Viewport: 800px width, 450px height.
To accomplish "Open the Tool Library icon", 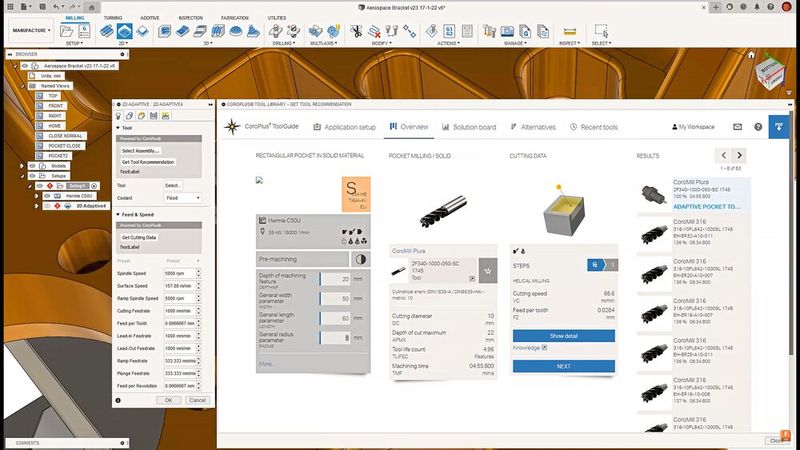I will (489, 31).
